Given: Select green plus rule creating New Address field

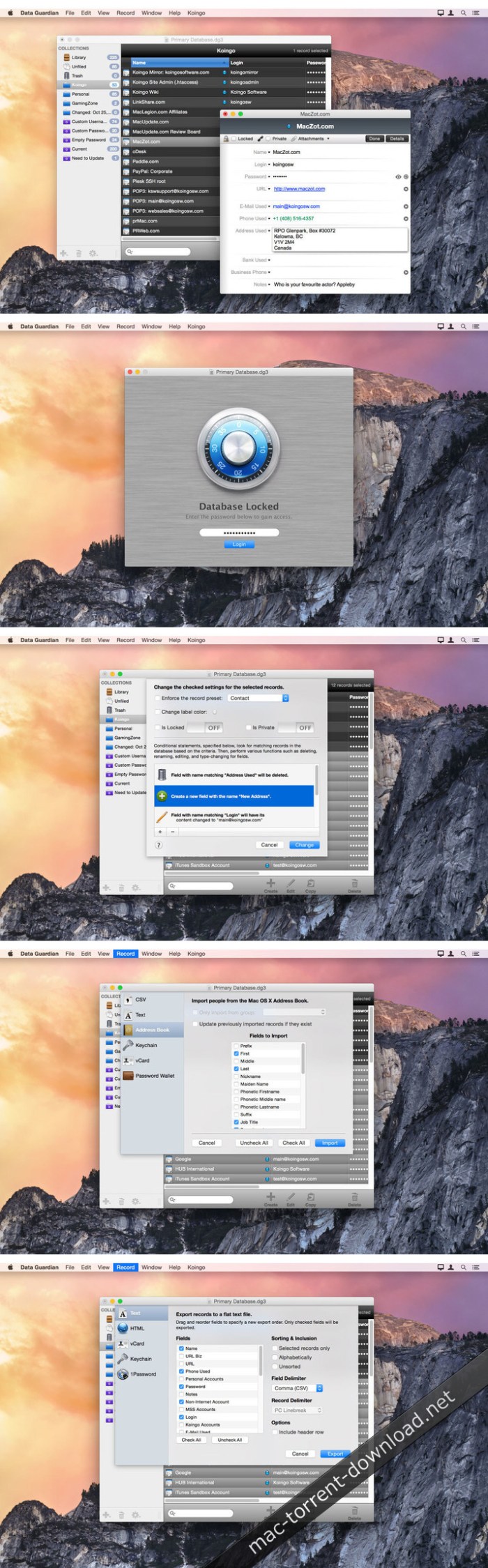Looking at the screenshot, I should (x=235, y=796).
